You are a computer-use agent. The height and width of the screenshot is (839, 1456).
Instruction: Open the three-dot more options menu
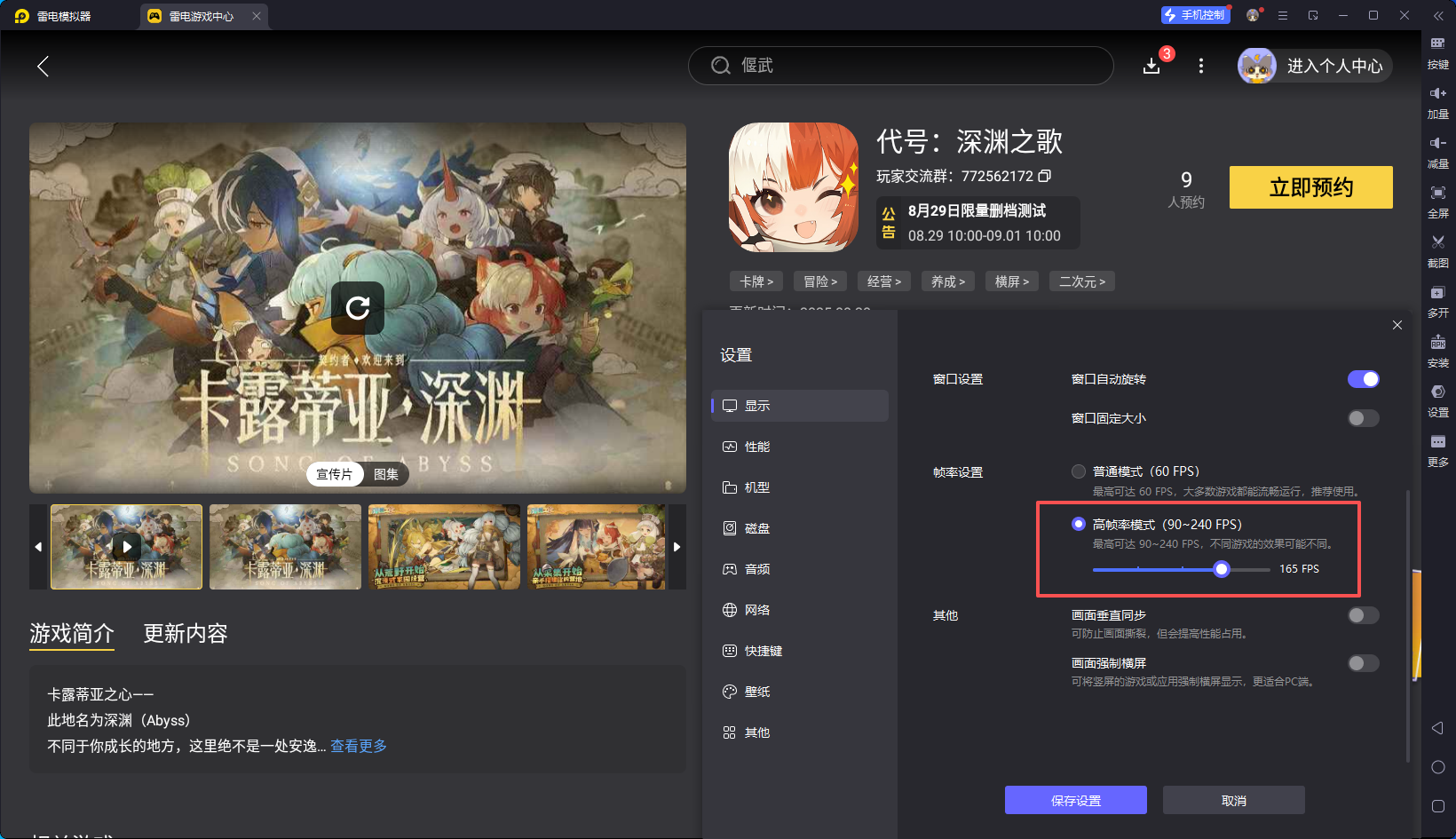[x=1201, y=66]
